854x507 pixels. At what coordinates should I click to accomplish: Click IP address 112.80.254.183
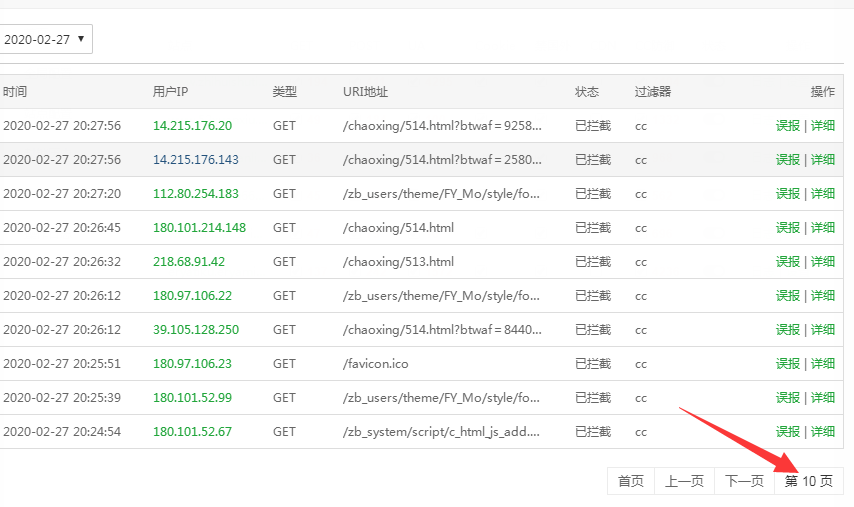196,194
